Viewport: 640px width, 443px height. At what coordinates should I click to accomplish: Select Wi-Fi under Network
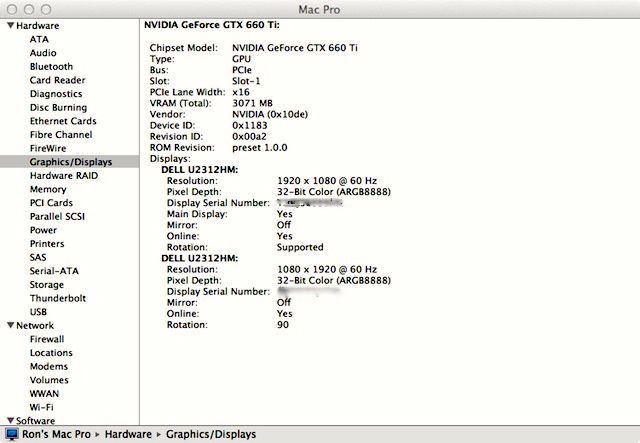[x=41, y=407]
